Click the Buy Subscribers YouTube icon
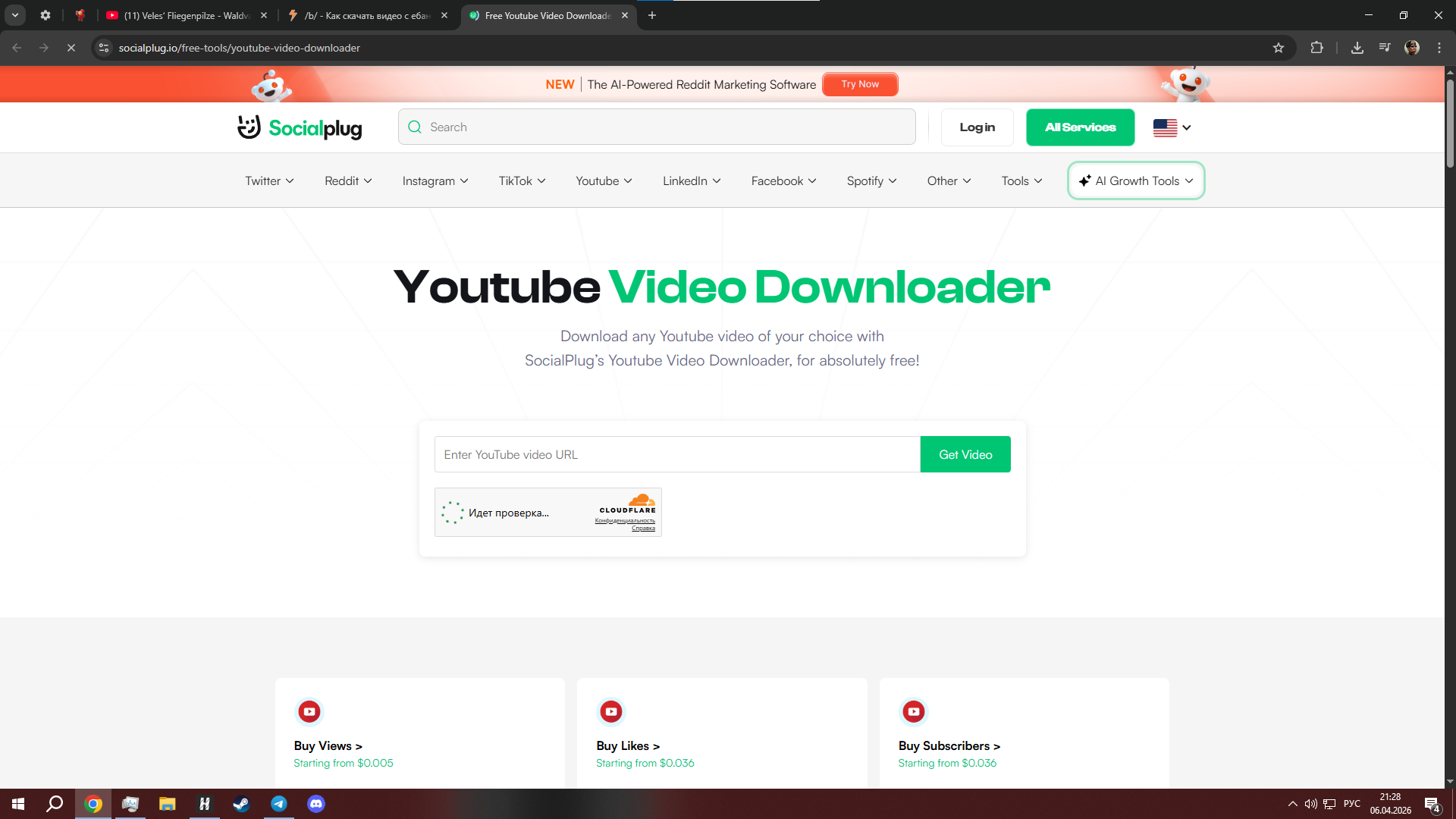 [913, 711]
